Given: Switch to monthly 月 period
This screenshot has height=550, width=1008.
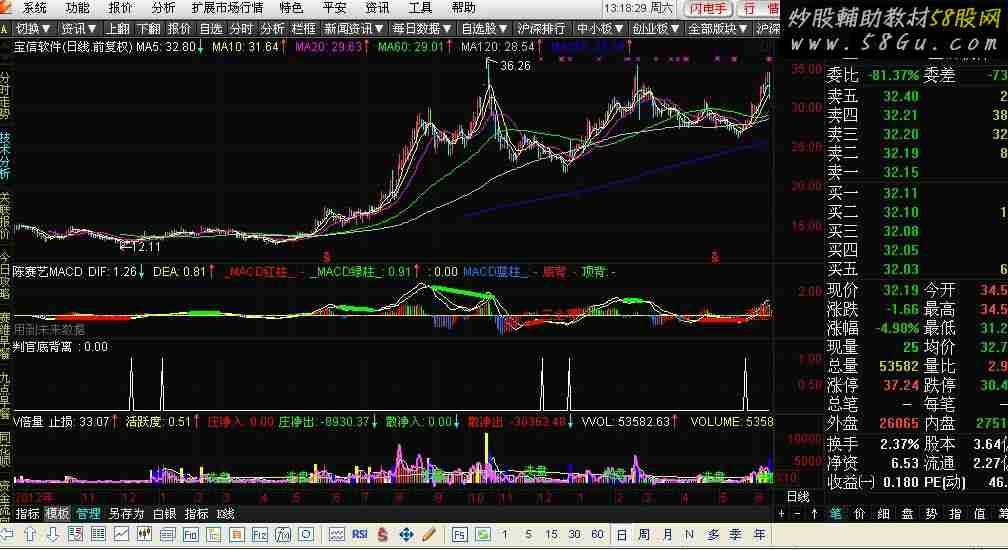Looking at the screenshot, I should [667, 534].
